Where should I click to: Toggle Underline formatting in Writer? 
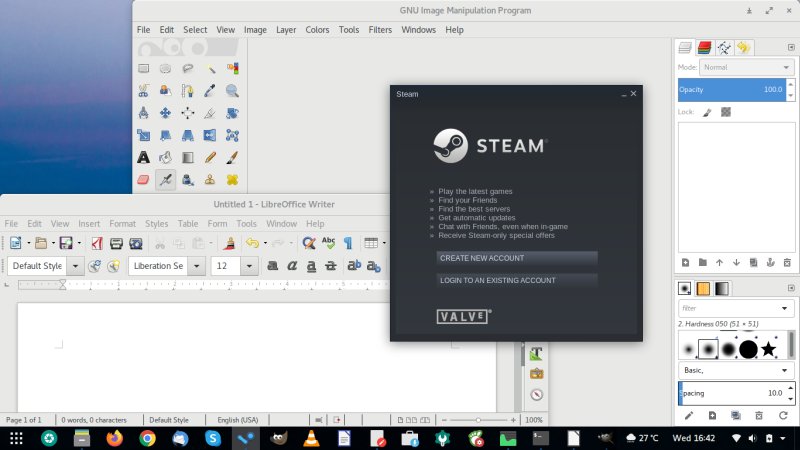[x=311, y=266]
